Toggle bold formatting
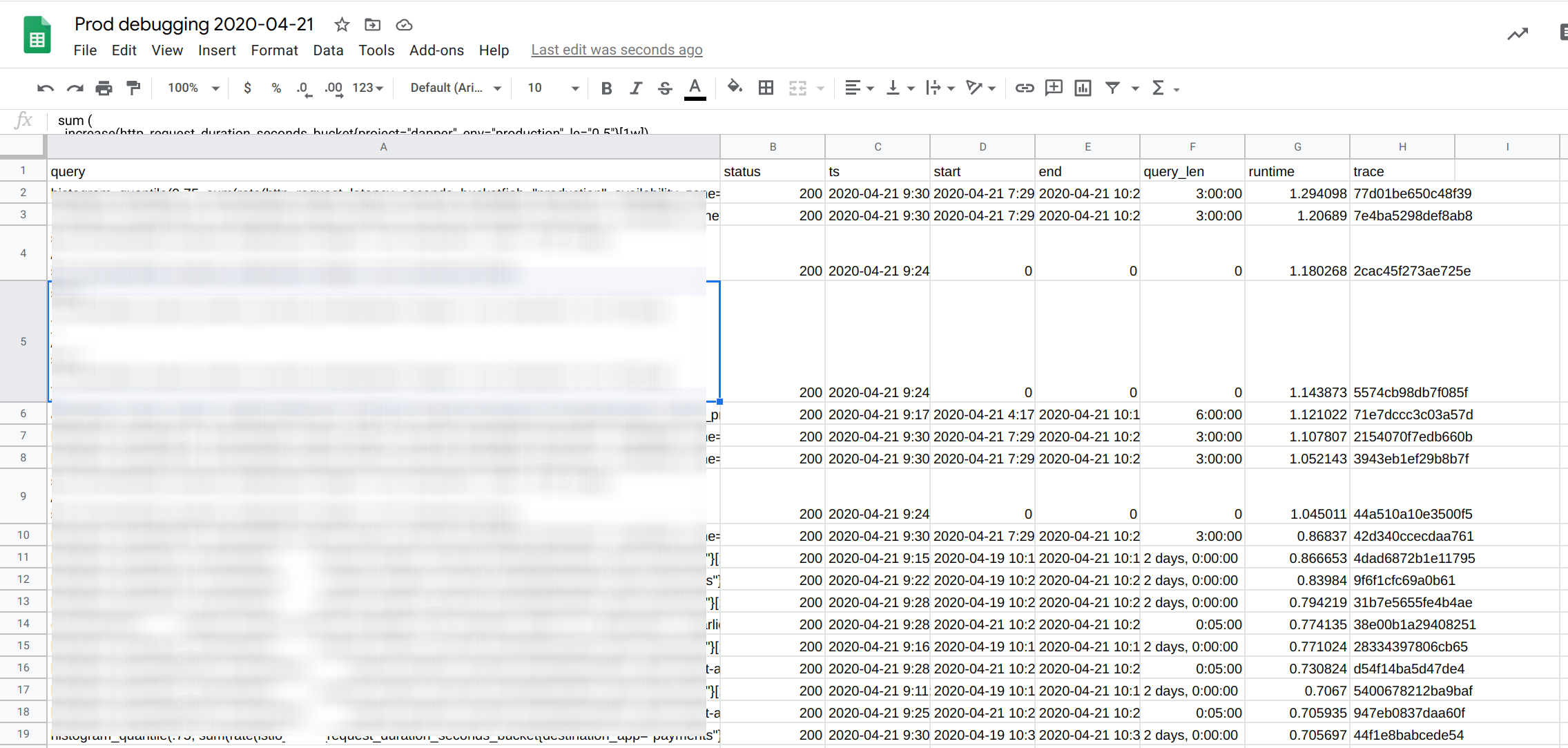The width and height of the screenshot is (1568, 748). coord(606,88)
